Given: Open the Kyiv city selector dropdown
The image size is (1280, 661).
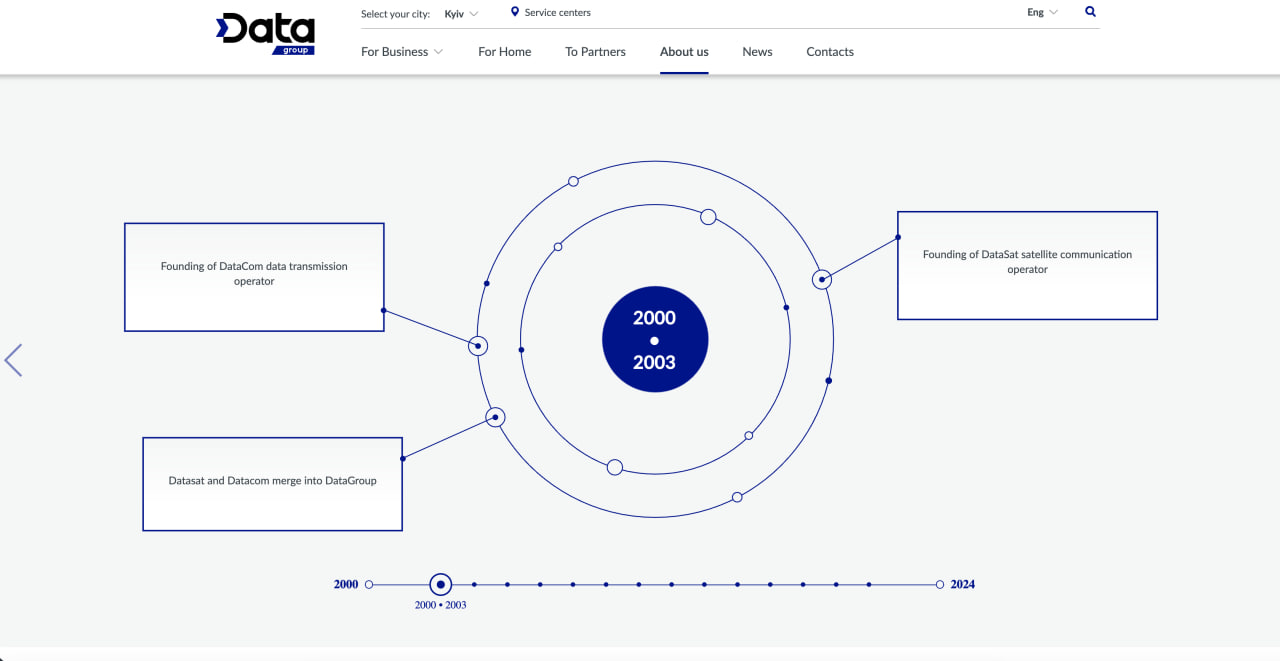Looking at the screenshot, I should 460,13.
